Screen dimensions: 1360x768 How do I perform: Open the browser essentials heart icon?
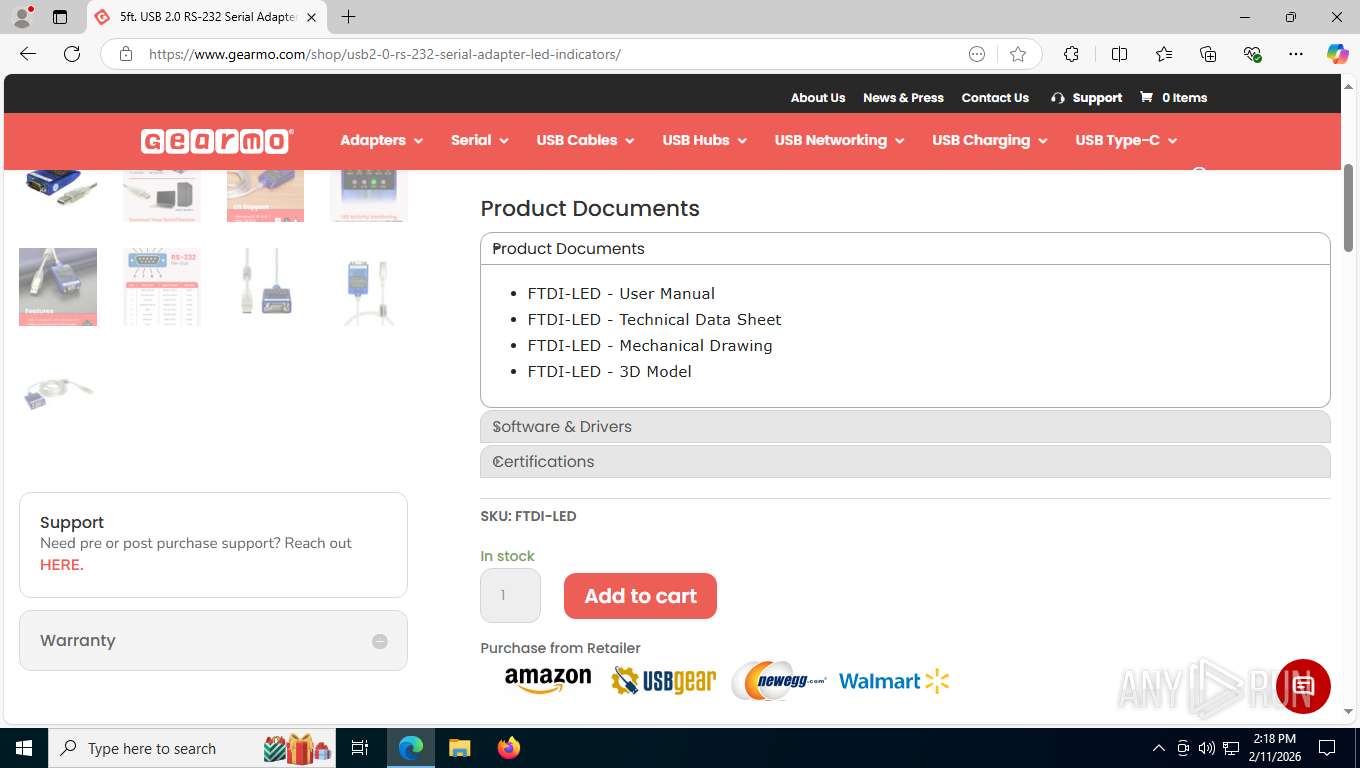[1252, 54]
